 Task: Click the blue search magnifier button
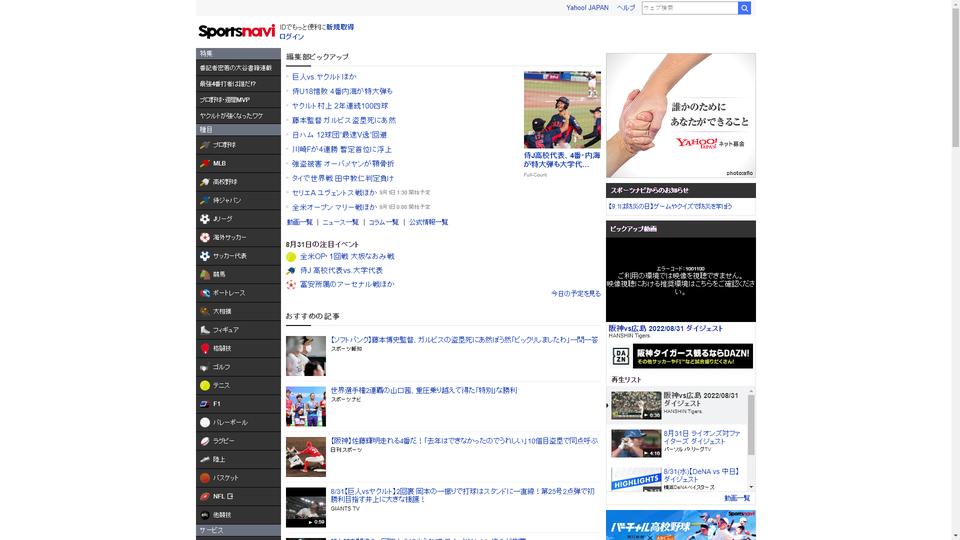coord(744,8)
